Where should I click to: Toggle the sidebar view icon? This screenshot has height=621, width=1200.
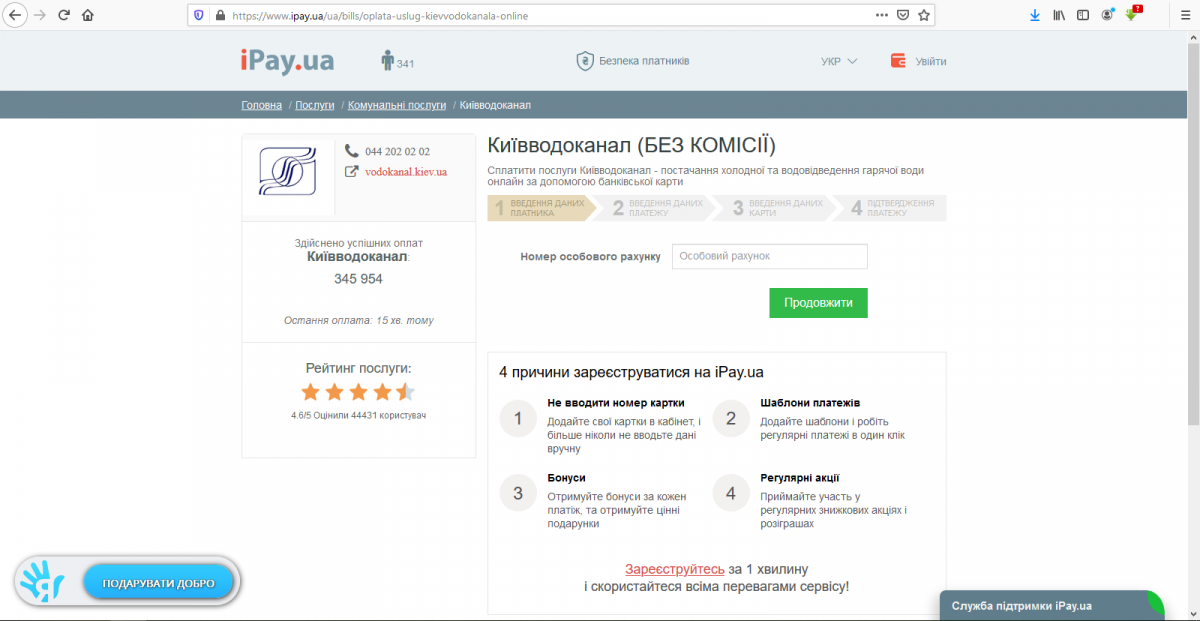(x=1083, y=15)
